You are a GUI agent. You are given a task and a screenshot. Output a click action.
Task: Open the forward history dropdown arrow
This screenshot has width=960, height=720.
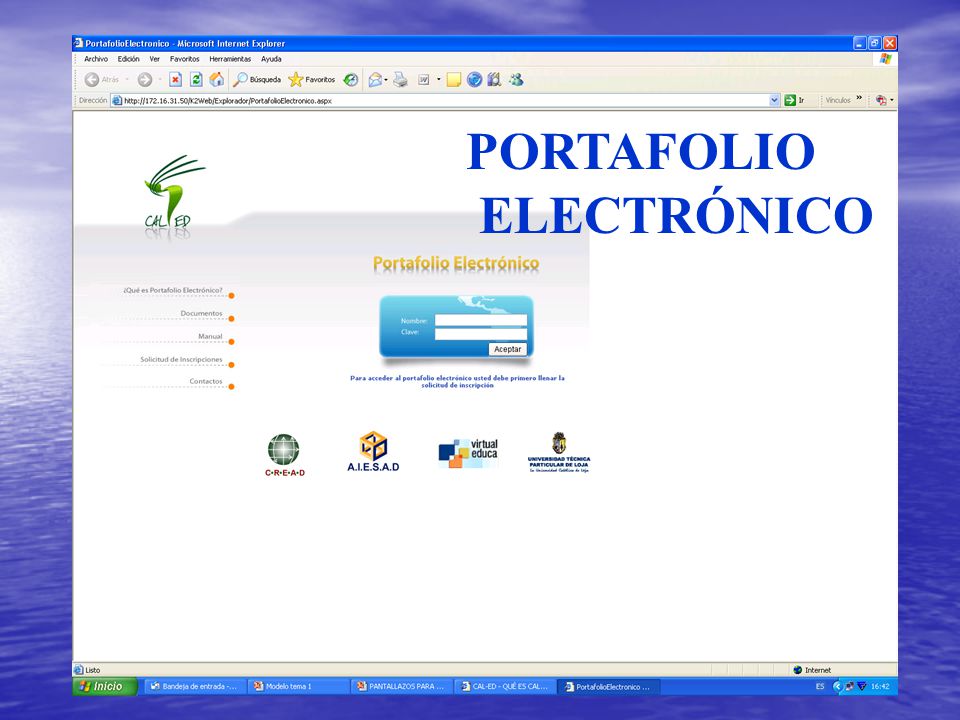[160, 80]
